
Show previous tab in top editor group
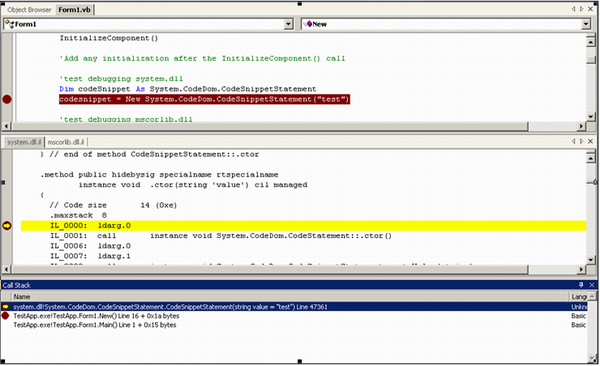tap(574, 9)
